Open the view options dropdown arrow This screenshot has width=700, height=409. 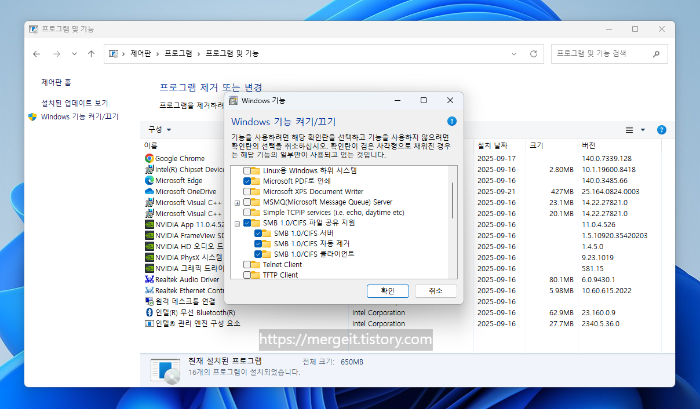point(643,130)
